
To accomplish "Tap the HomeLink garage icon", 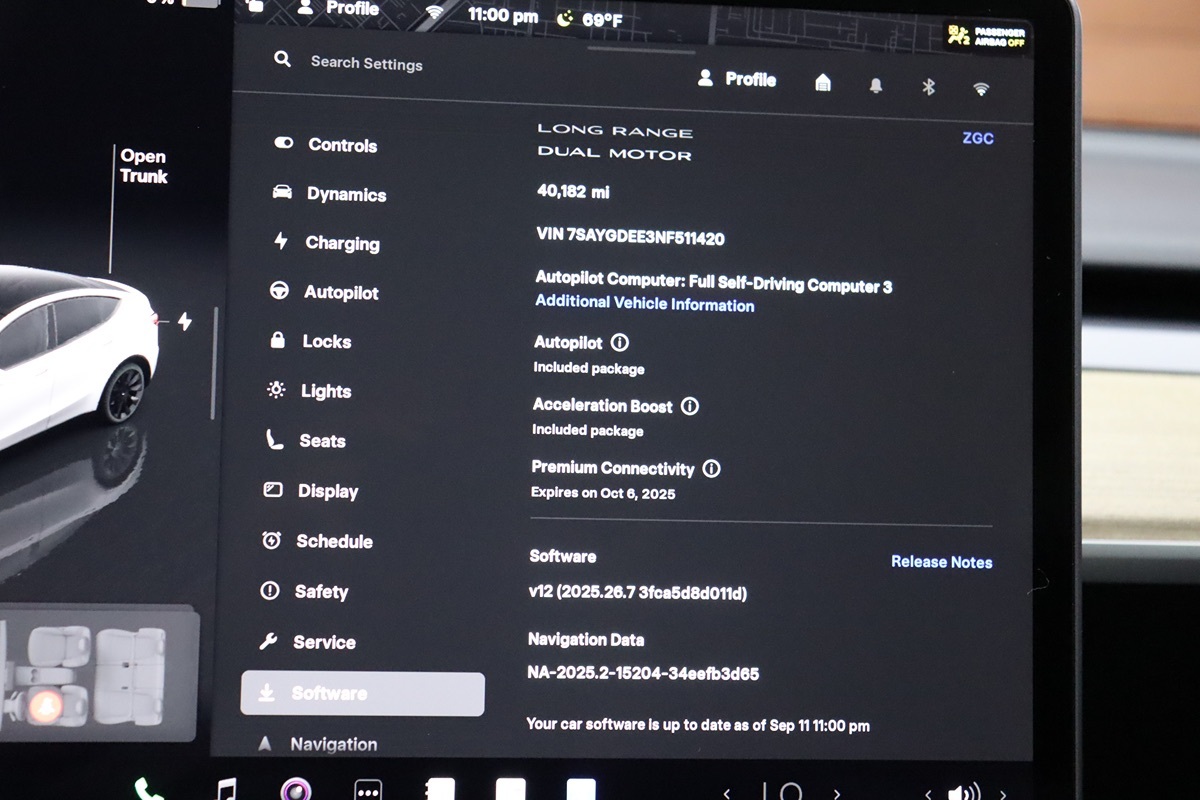I will click(823, 83).
